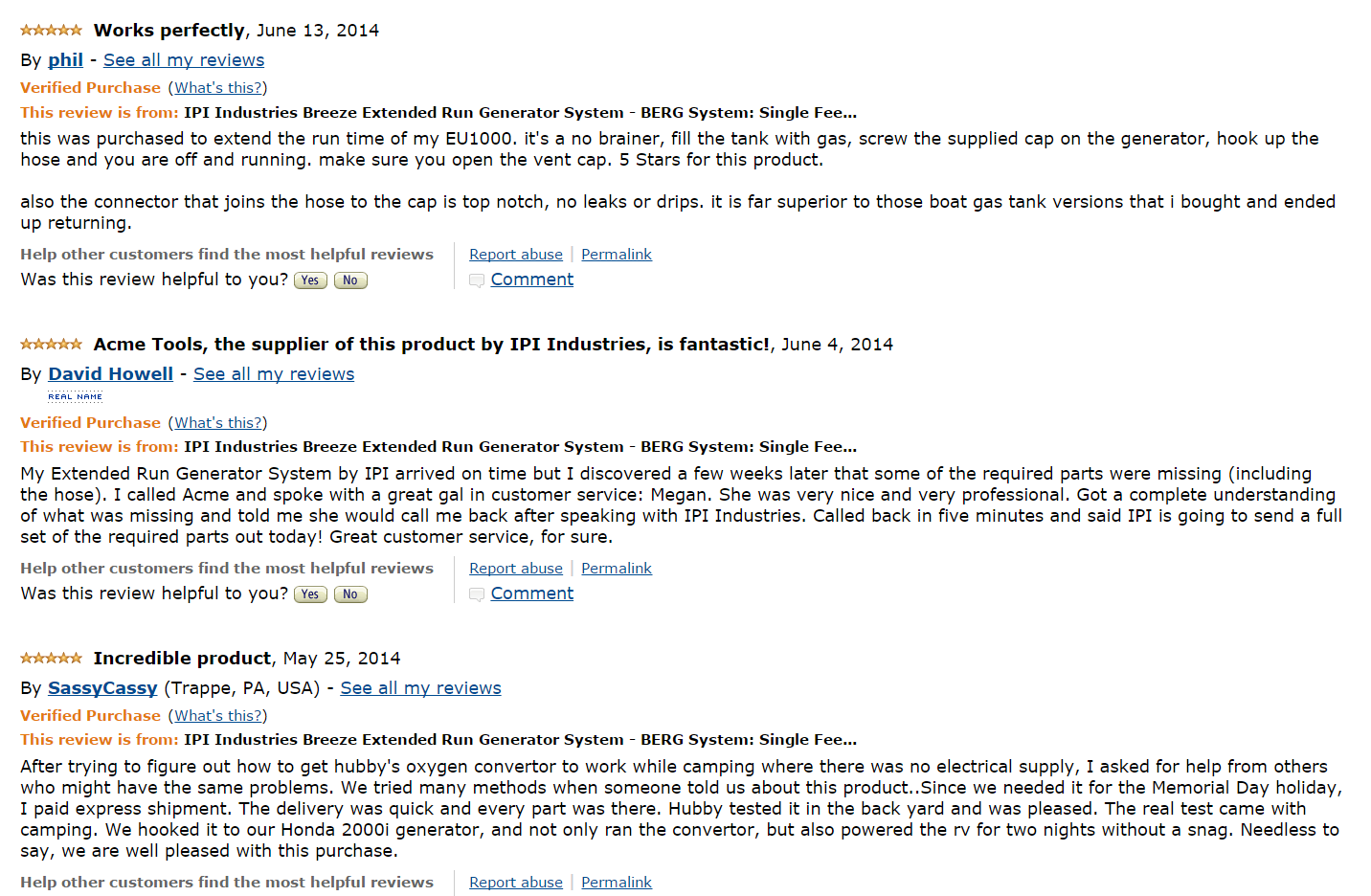Screen dimensions: 1371x896
Task: Report abuse on SassyCassy's review
Action: click(516, 883)
